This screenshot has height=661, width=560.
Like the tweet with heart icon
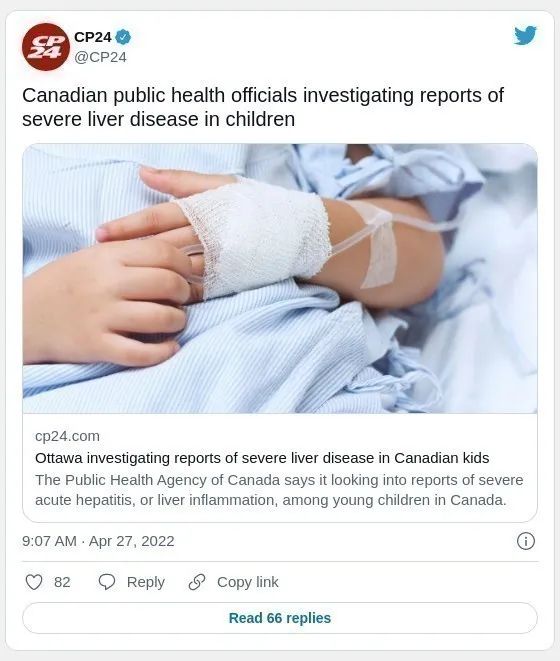click(34, 582)
